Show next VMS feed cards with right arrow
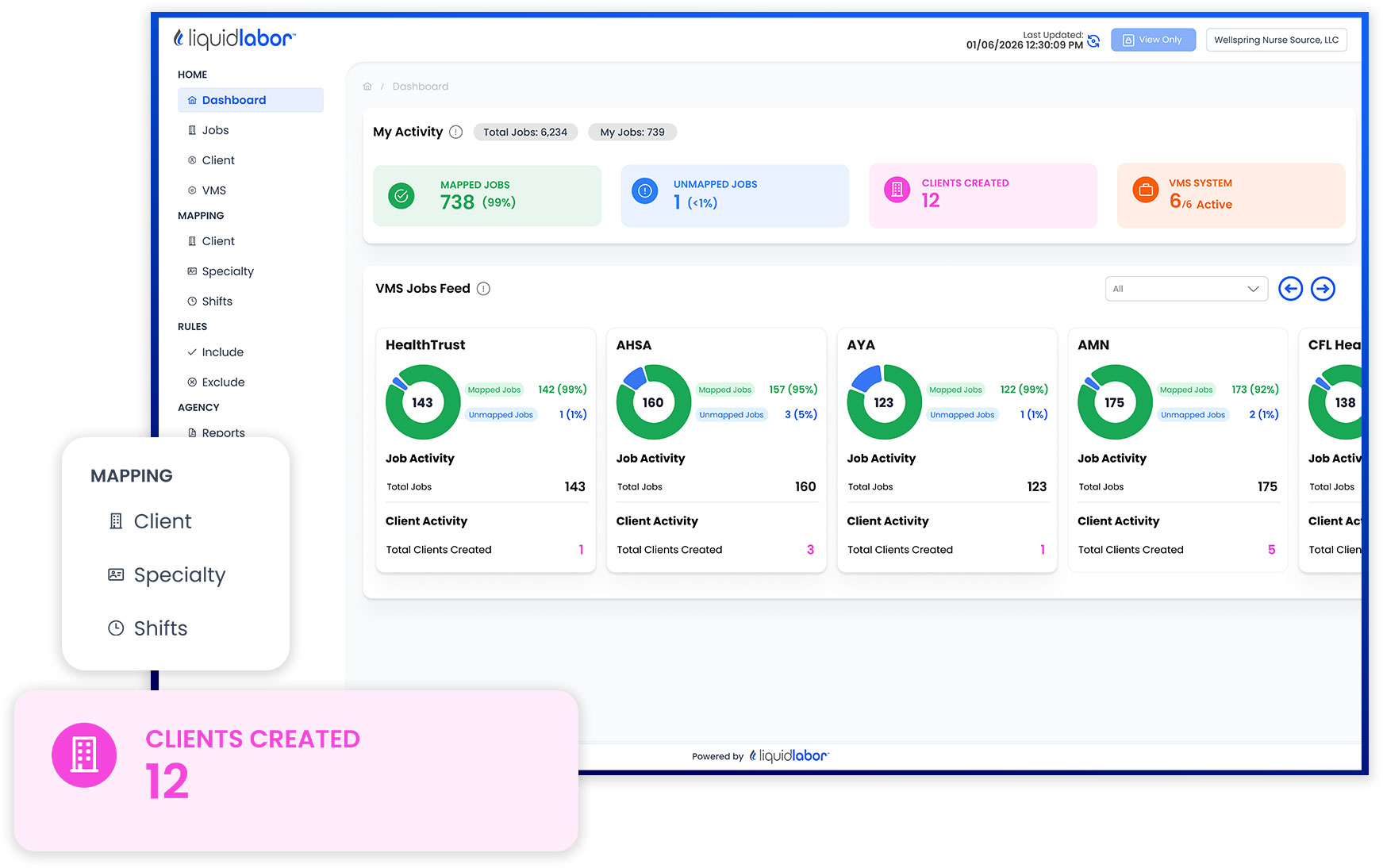 point(1323,289)
